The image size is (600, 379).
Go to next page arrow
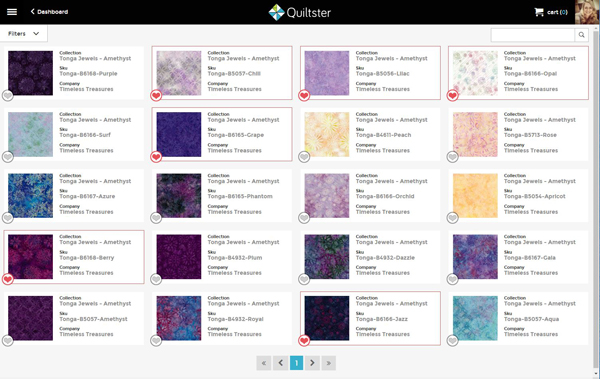(x=312, y=363)
